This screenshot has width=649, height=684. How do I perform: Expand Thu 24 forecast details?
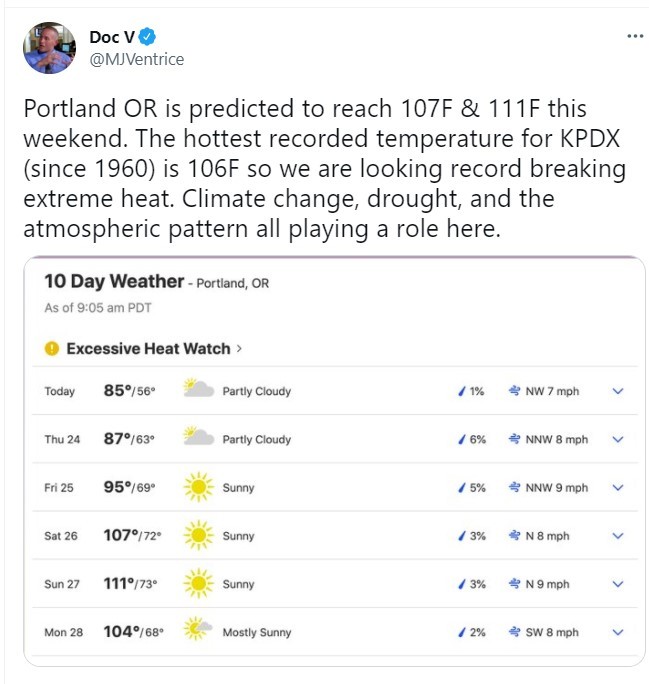pos(618,439)
